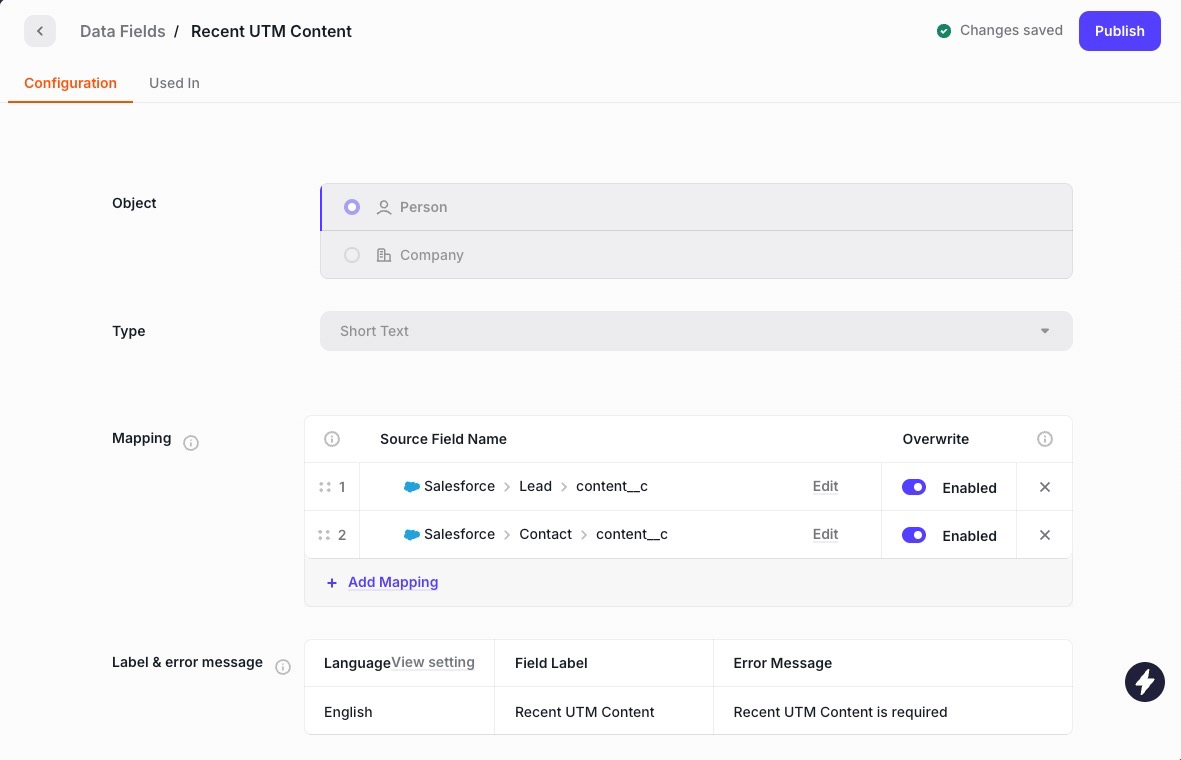This screenshot has height=760, width=1181.
Task: Disable overwrite for Salesforce Lead mapping
Action: [914, 487]
